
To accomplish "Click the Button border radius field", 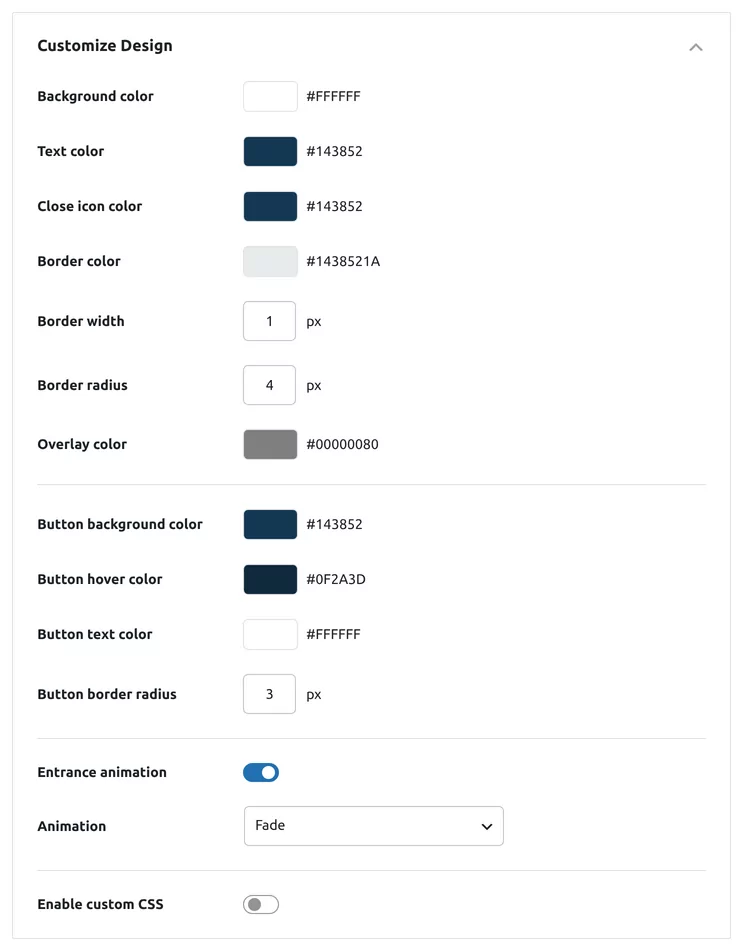I will pos(269,694).
